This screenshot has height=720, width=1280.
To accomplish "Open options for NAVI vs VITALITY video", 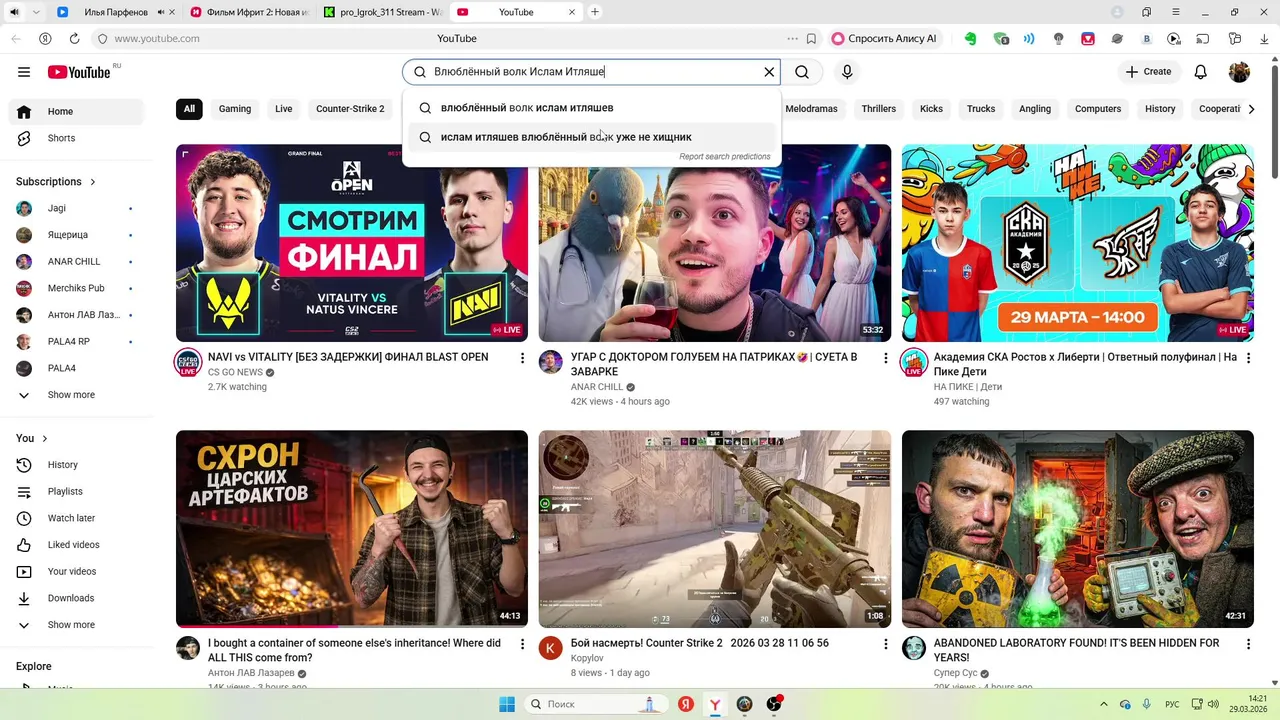I will 522,358.
